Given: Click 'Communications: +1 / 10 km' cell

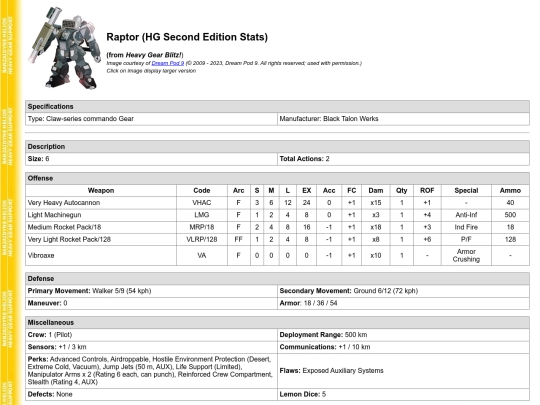Looking at the screenshot, I should click(x=403, y=347).
